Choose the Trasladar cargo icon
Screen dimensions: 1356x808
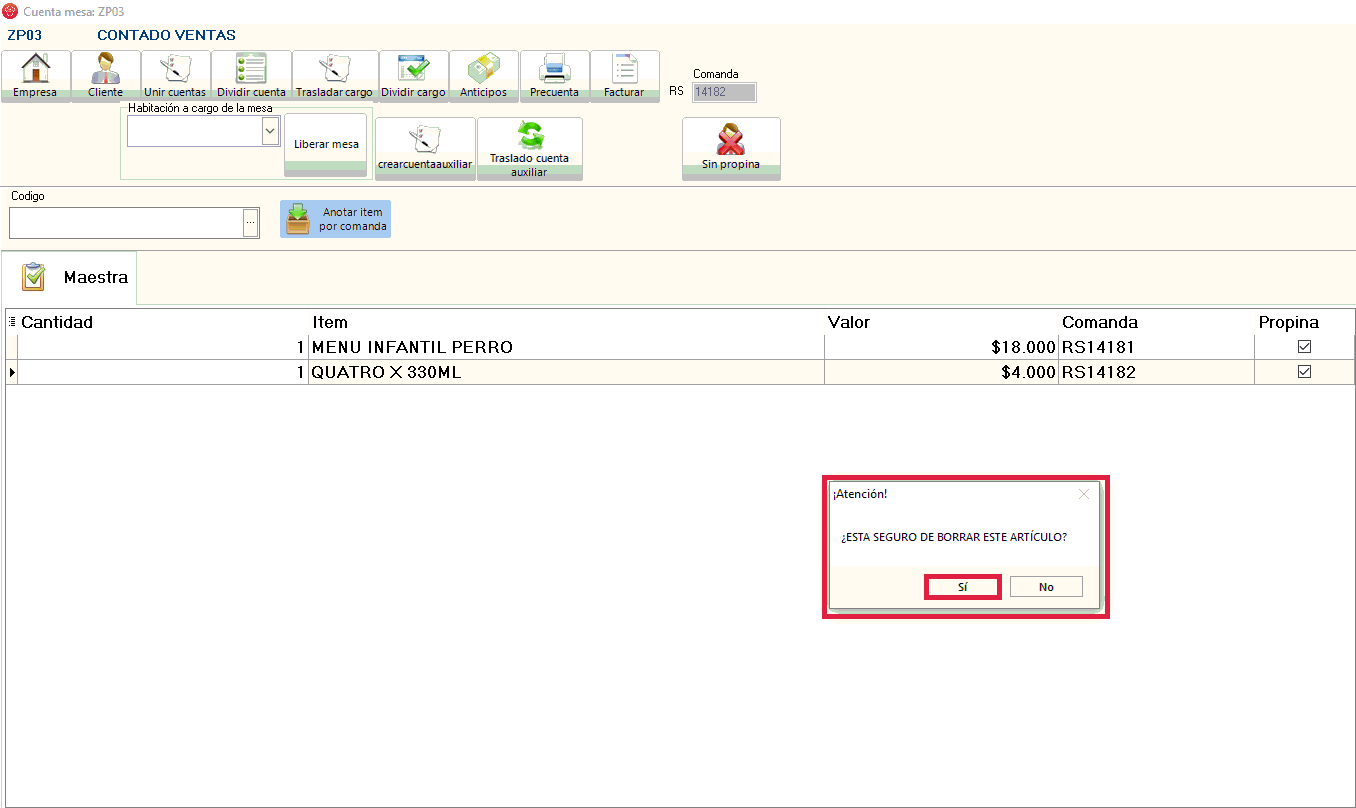tap(333, 69)
